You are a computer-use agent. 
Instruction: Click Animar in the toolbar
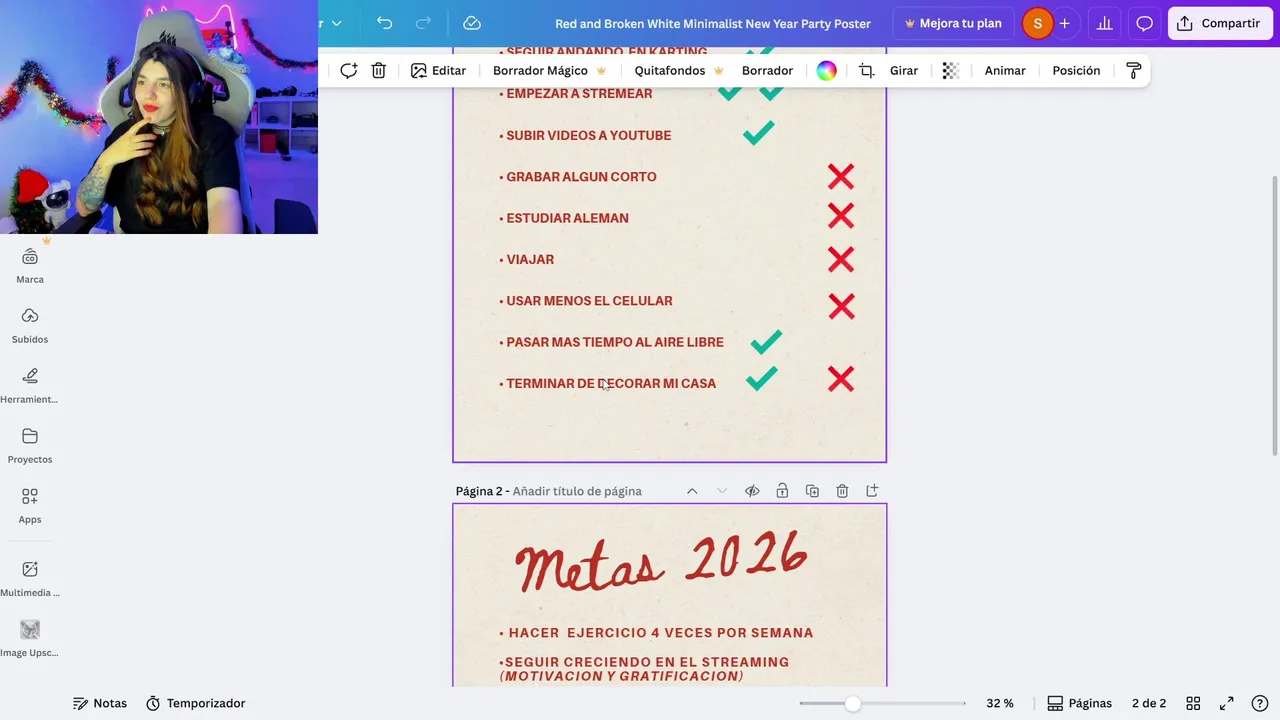[x=1005, y=71]
